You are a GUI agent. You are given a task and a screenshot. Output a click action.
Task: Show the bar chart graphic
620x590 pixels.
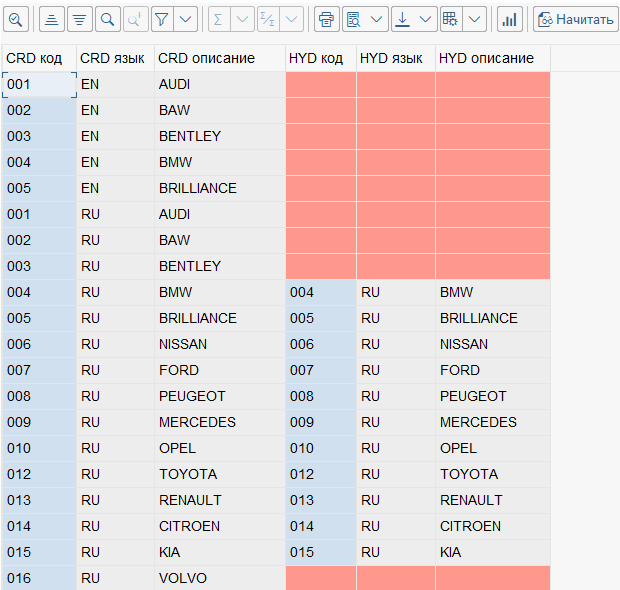click(509, 19)
